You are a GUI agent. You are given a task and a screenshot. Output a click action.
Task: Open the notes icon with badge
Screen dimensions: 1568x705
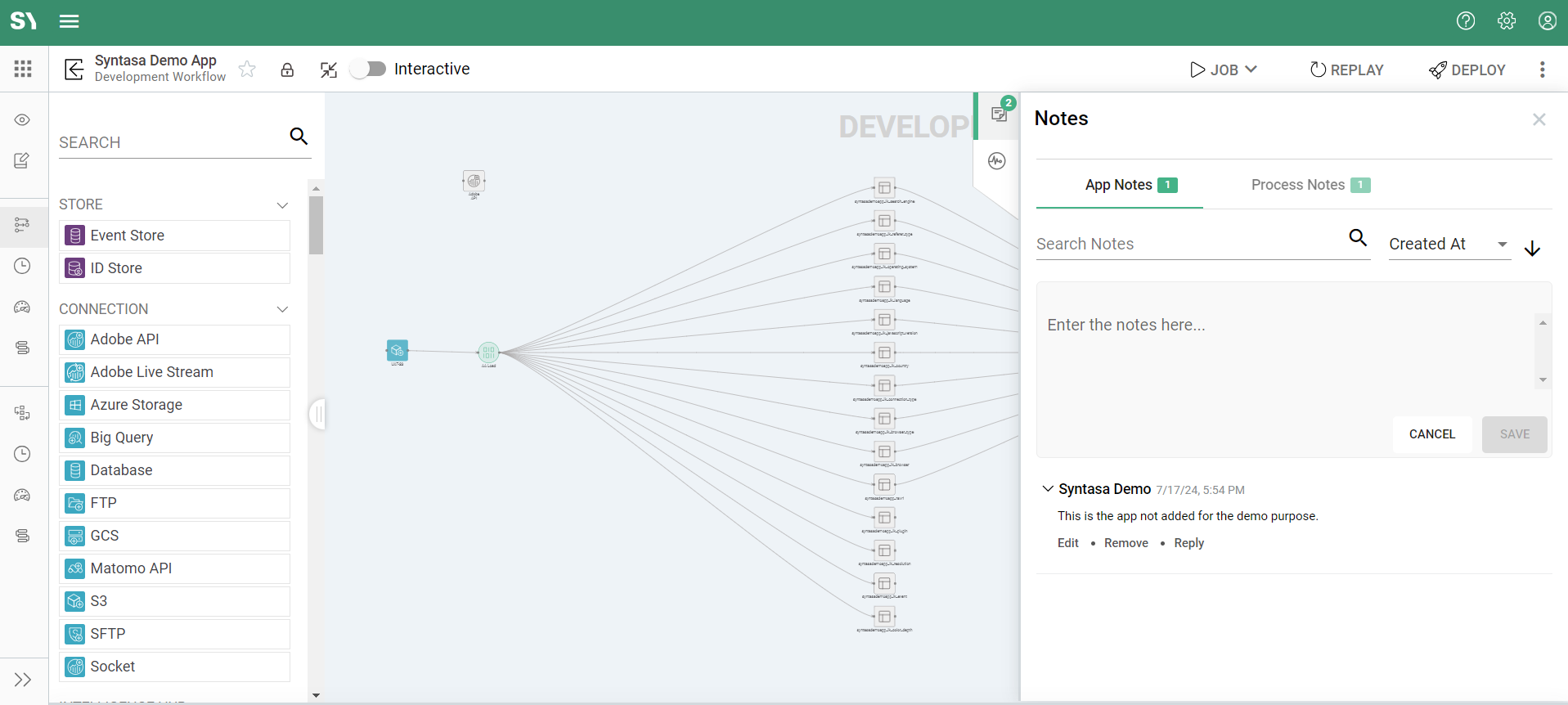[x=1000, y=114]
